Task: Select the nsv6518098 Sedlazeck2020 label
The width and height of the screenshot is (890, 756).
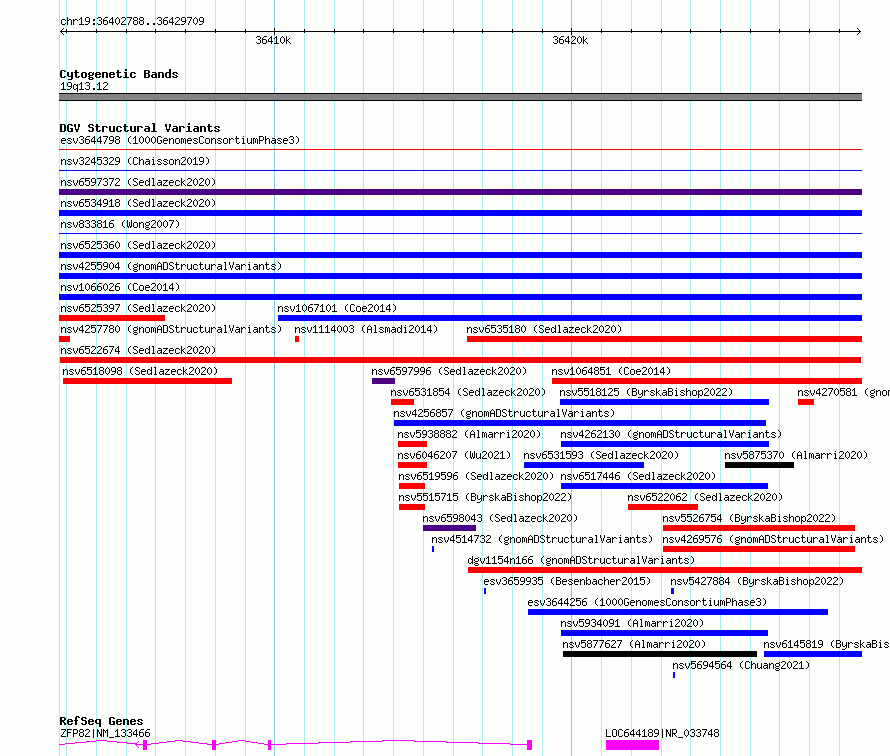Action: [140, 371]
